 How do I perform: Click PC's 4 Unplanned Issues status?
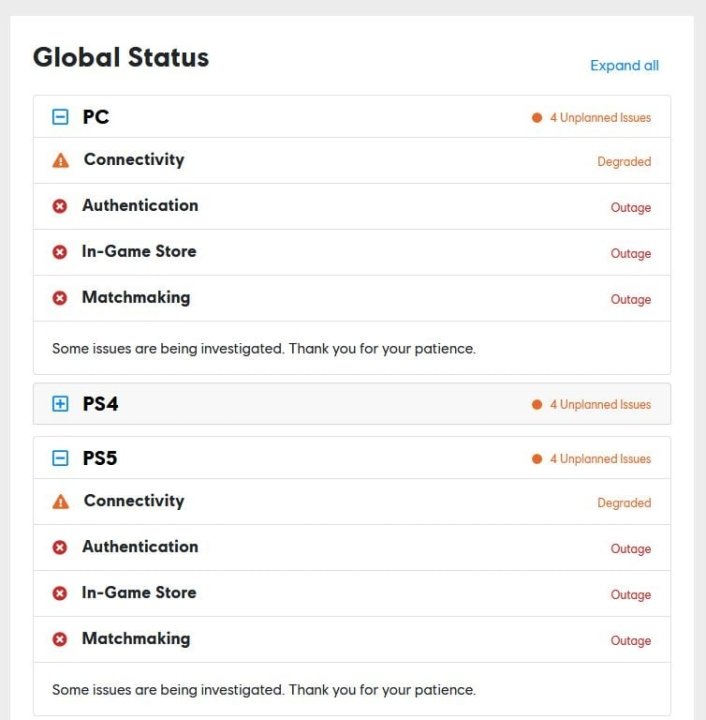[x=599, y=118]
